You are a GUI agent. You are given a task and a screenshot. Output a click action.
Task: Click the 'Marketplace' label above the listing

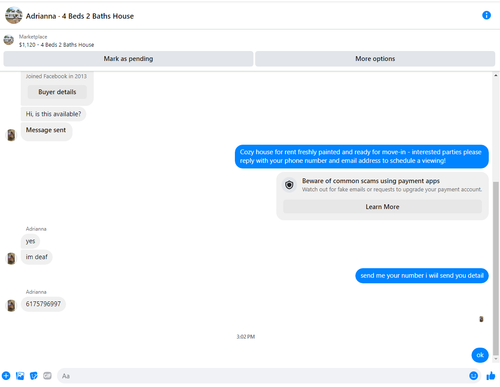(33, 37)
